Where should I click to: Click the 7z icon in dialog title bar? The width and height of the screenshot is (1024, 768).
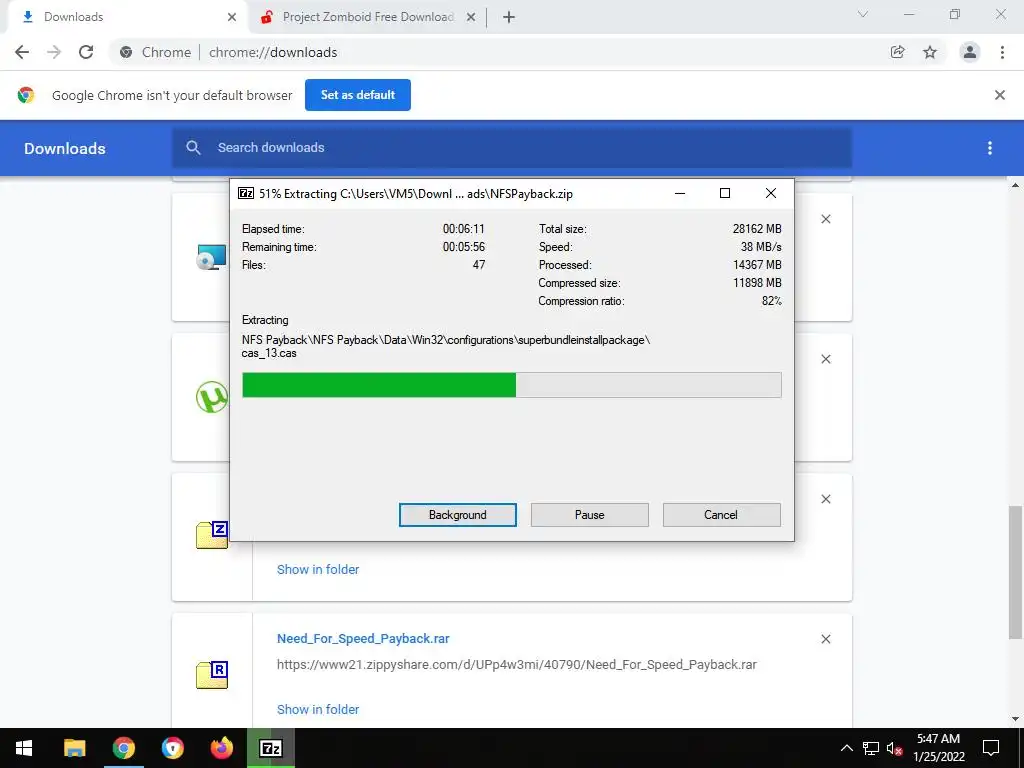246,193
